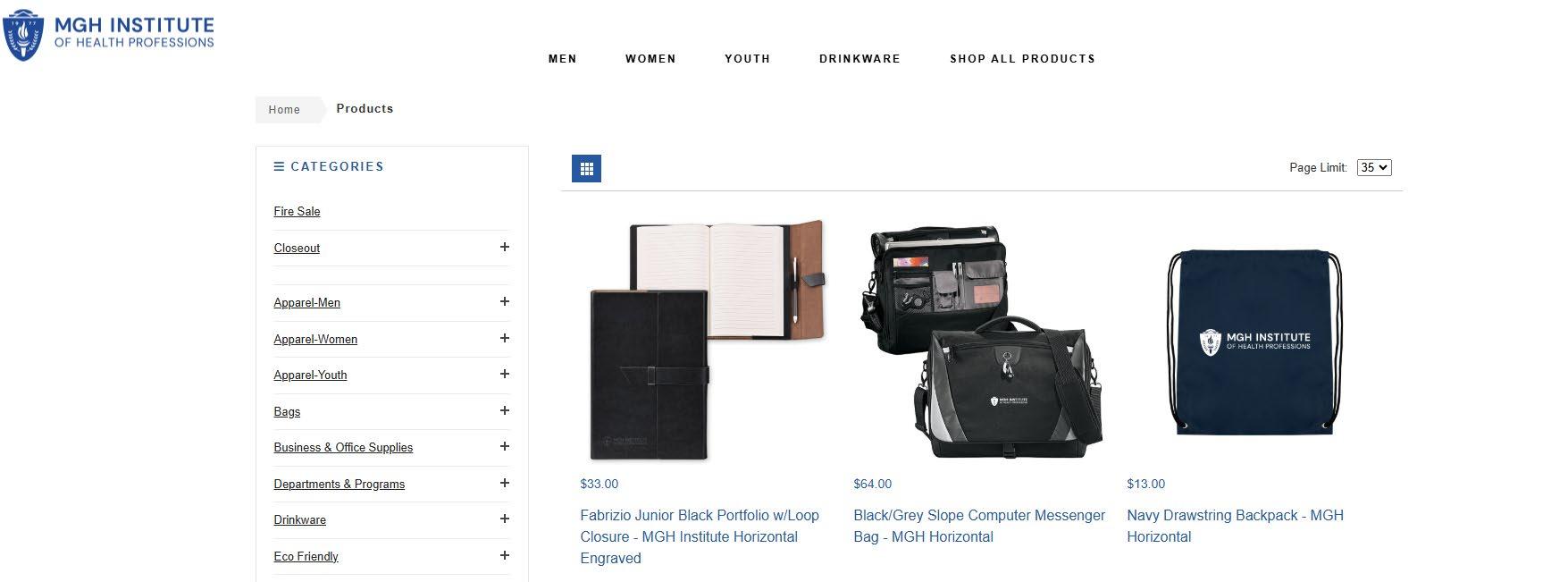Select Shop All Products menu item
1568x582 pixels.
pos(1022,59)
